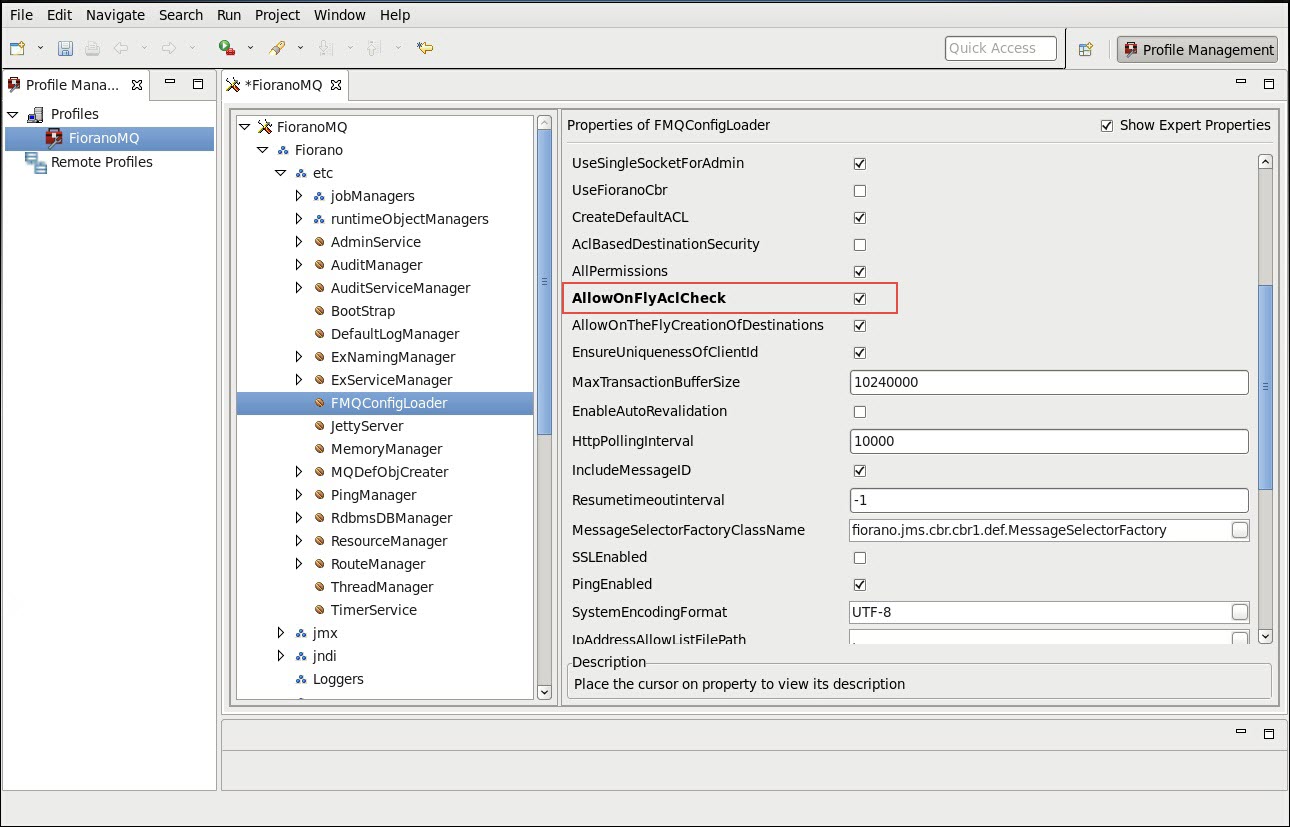Expand the RouteManager tree node
Viewport: 1290px width, 827px height.
point(299,565)
